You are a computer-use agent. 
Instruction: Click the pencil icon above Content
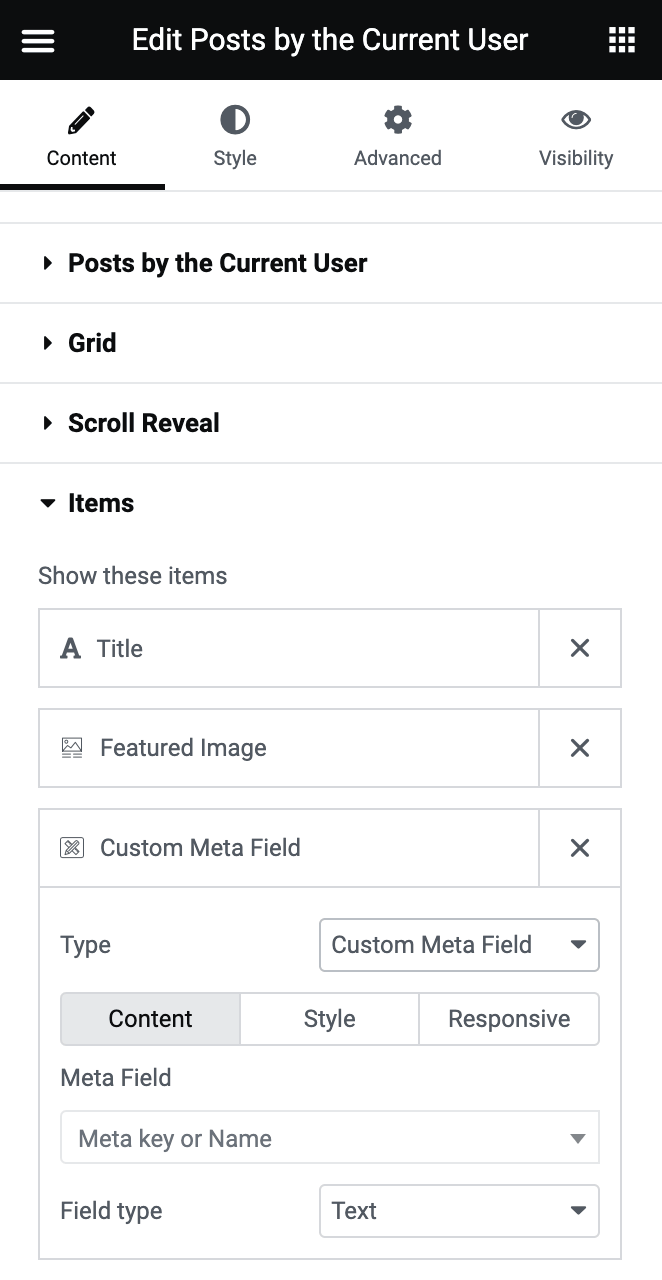pyautogui.click(x=81, y=118)
